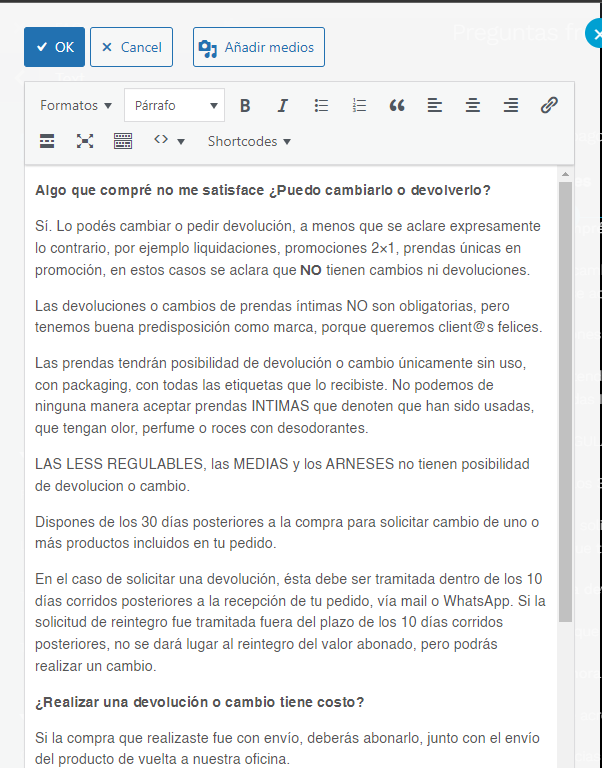Open the Shortcodes dropdown menu
This screenshot has width=602, height=768.
point(249,141)
